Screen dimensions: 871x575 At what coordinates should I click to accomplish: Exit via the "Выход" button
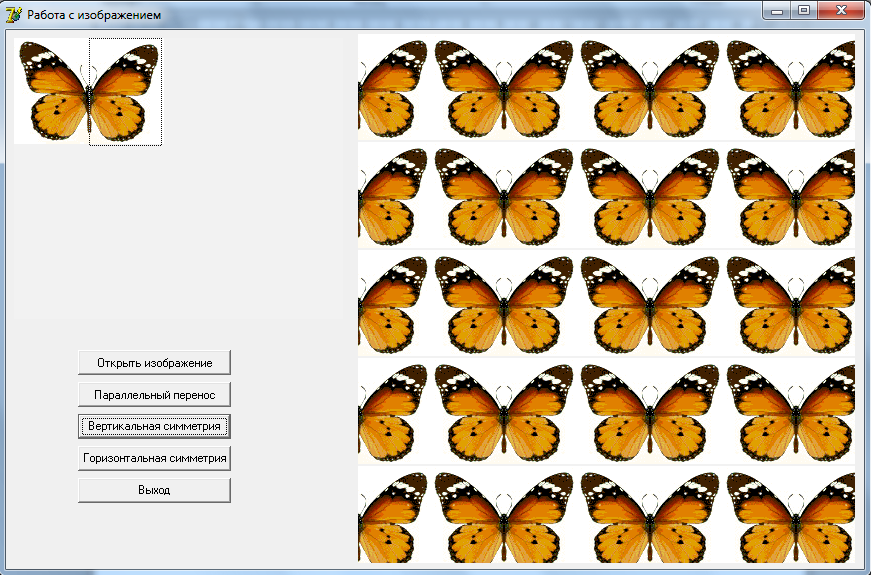[x=154, y=490]
